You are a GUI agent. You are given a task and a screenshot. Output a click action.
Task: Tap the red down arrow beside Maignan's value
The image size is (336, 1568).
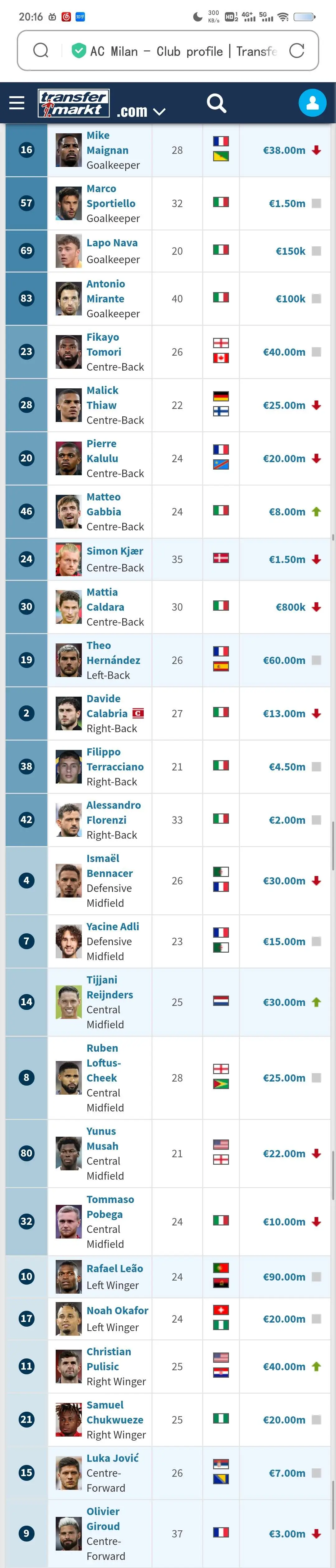316,150
